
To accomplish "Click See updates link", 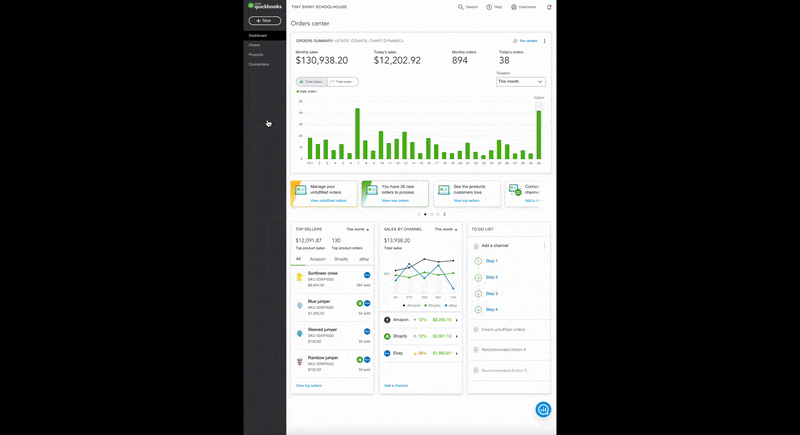I will 528,41.
